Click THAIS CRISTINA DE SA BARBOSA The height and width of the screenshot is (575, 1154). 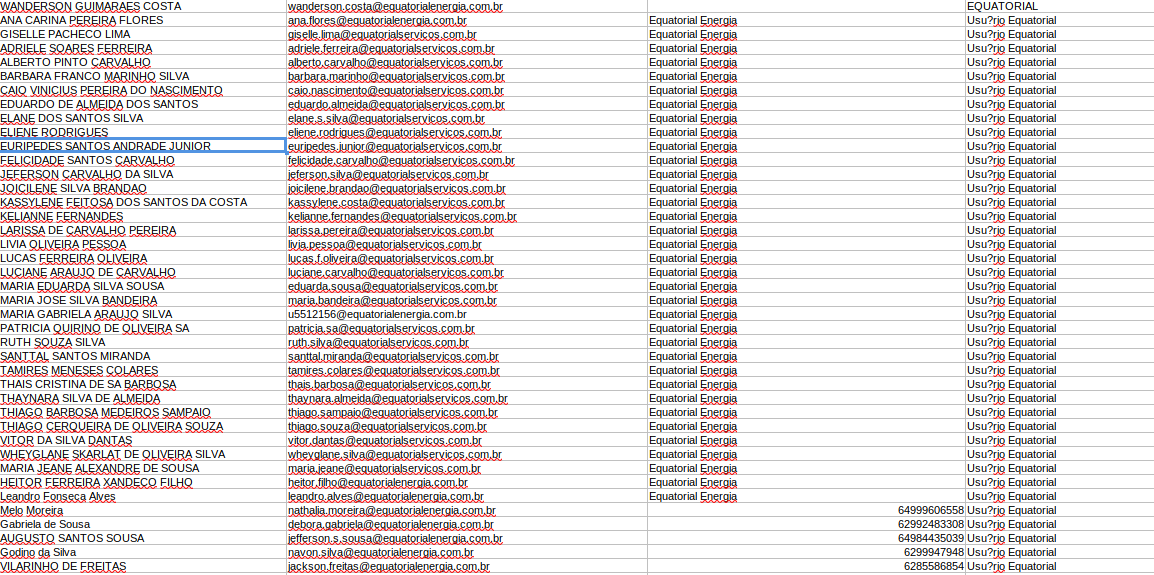[x=88, y=384]
